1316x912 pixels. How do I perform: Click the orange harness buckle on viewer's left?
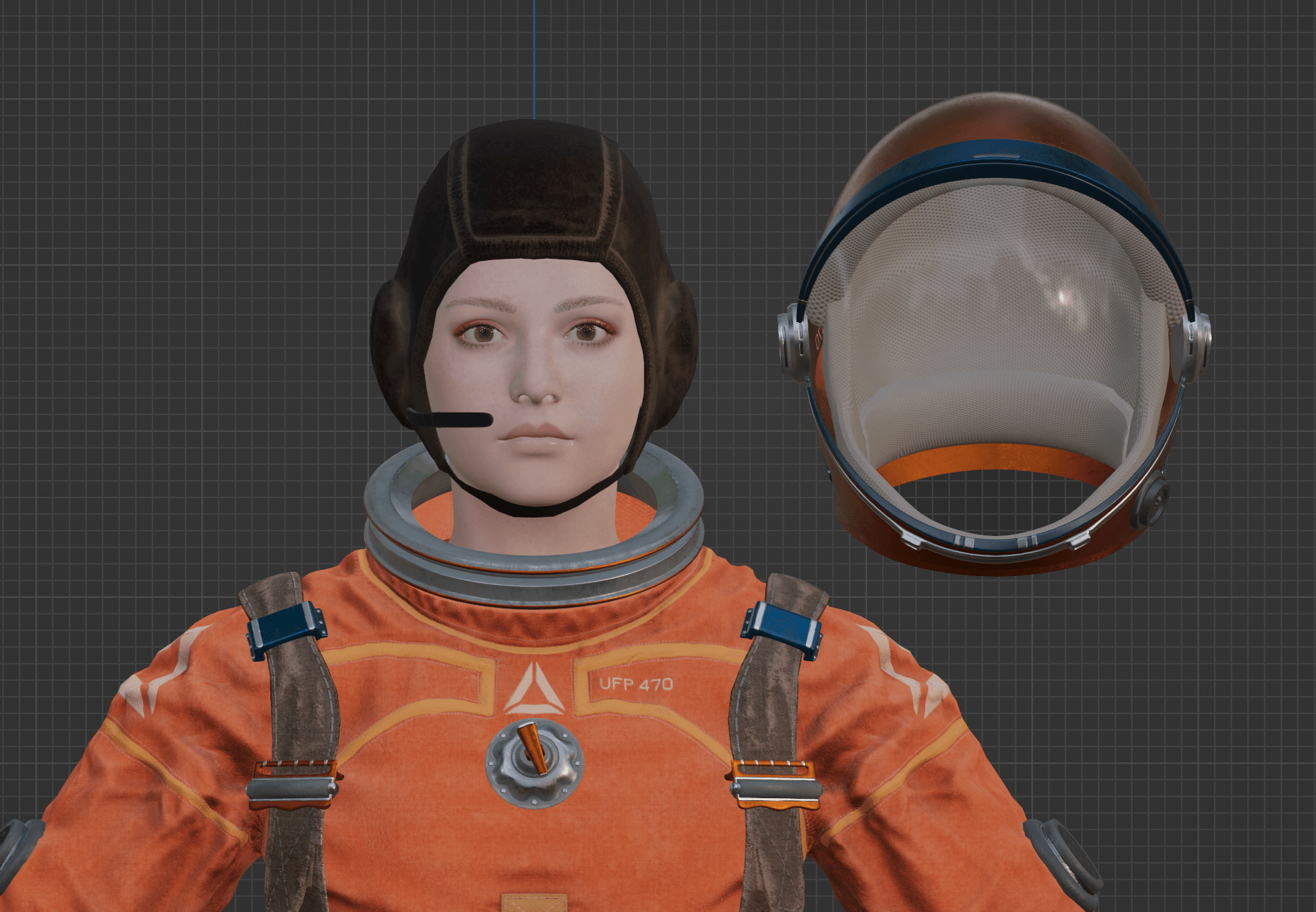click(x=292, y=784)
